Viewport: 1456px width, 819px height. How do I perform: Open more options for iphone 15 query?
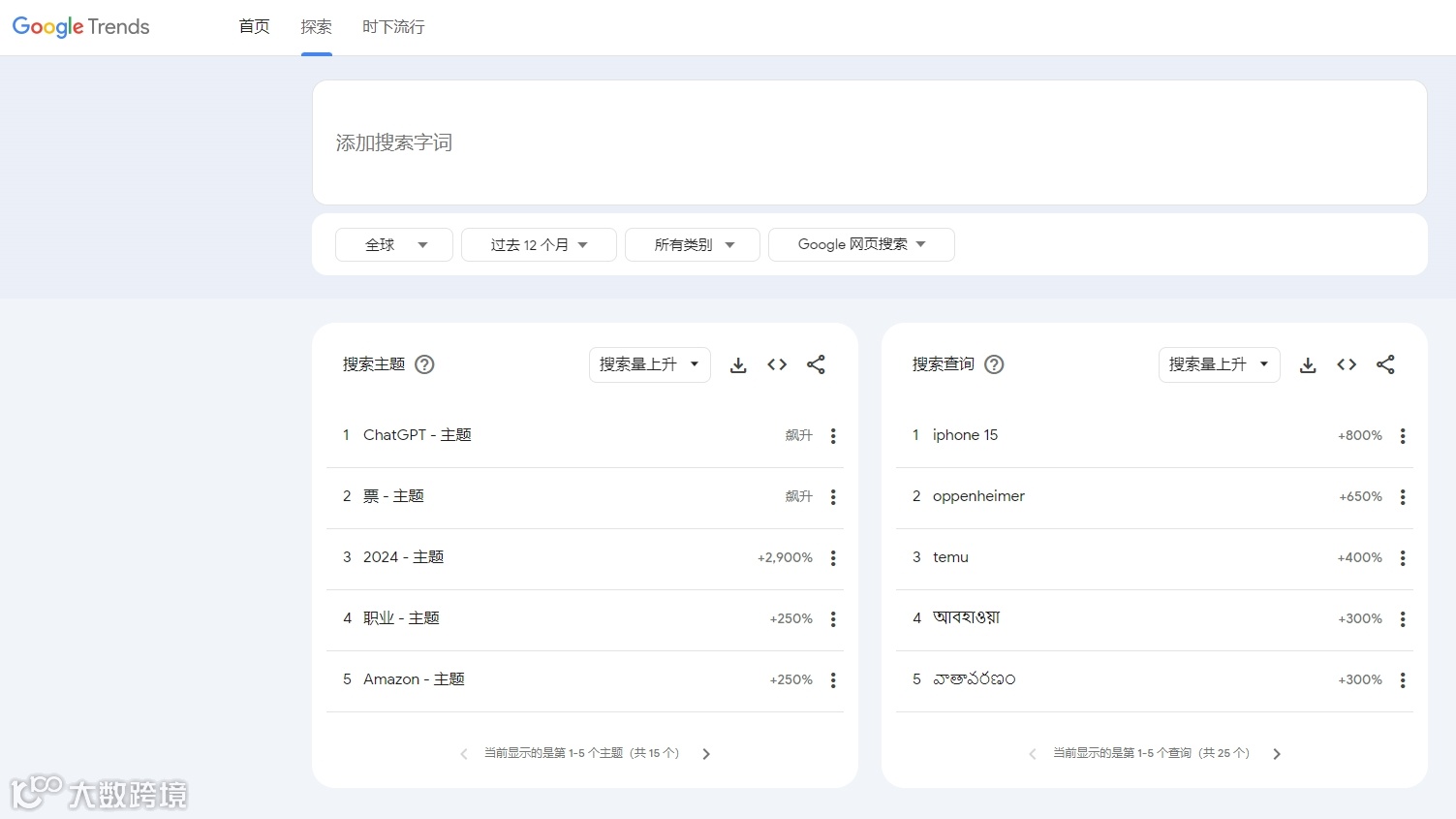1403,436
